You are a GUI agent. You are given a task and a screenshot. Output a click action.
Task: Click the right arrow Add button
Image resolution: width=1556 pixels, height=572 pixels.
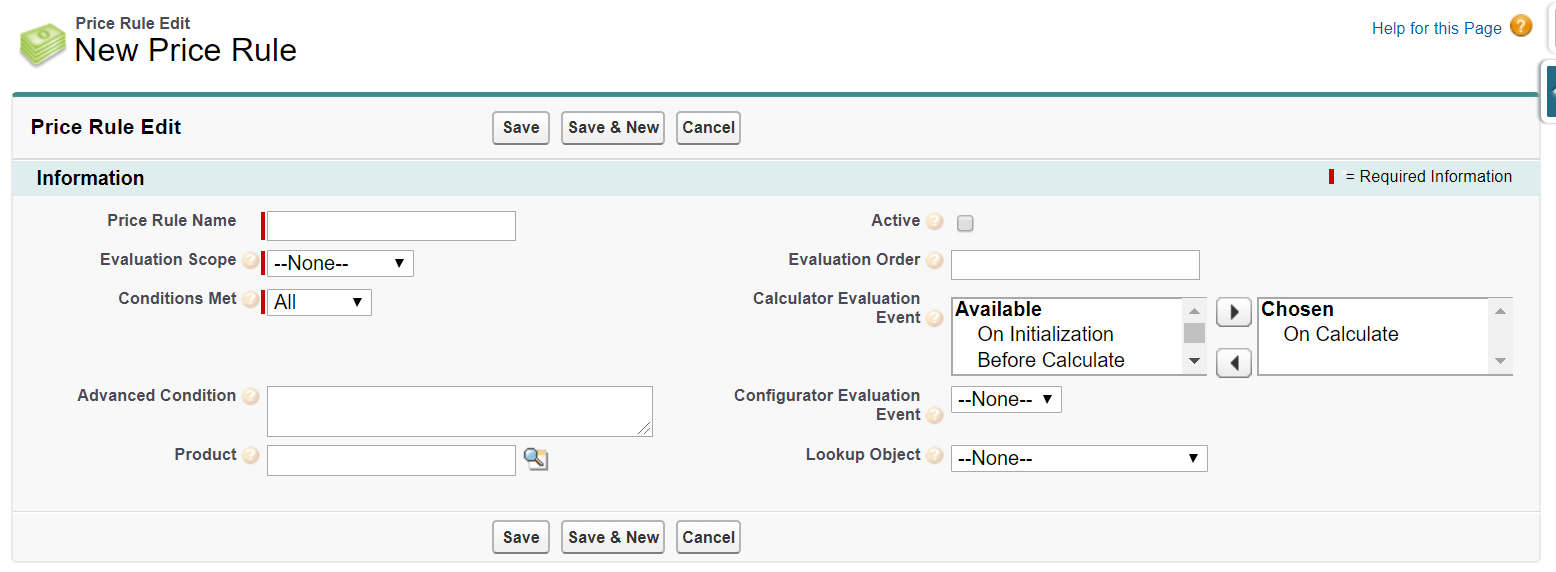(1234, 312)
